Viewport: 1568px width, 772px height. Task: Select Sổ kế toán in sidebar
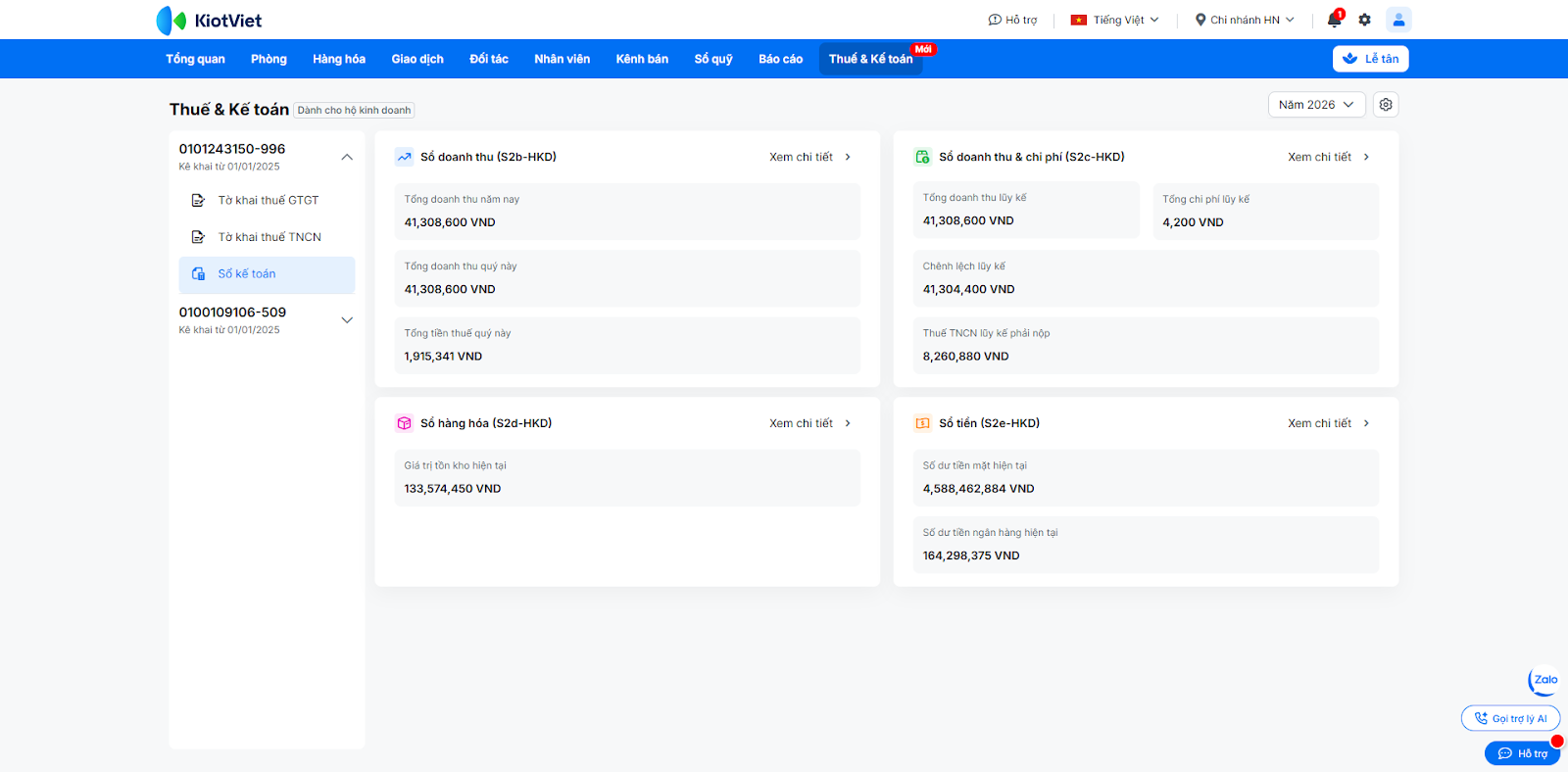[267, 274]
